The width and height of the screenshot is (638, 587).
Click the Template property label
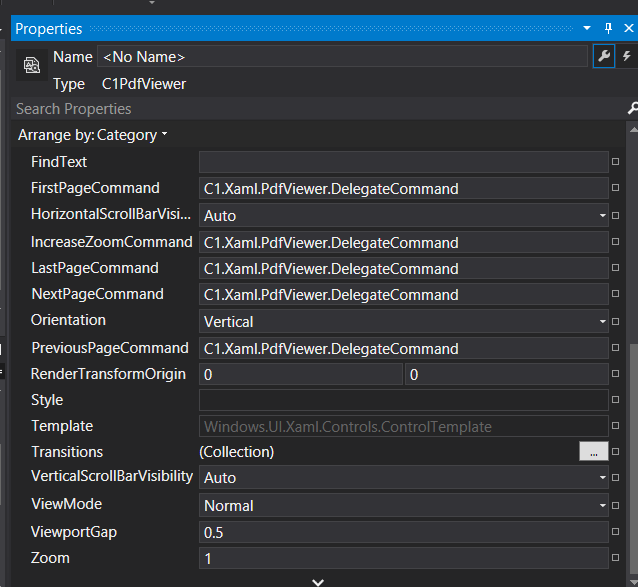pyautogui.click(x=62, y=426)
